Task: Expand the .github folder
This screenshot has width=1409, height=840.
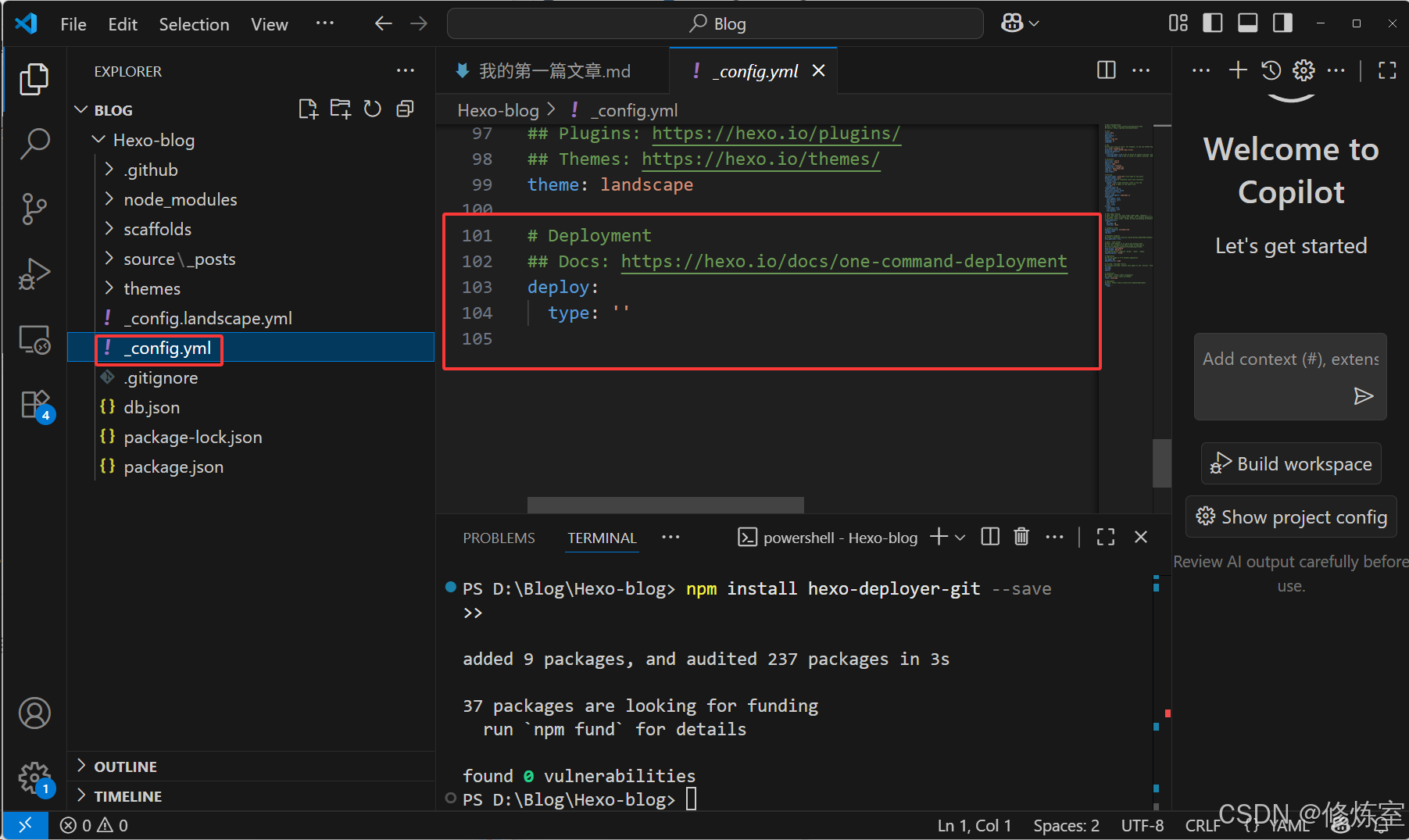Action: coord(109,170)
